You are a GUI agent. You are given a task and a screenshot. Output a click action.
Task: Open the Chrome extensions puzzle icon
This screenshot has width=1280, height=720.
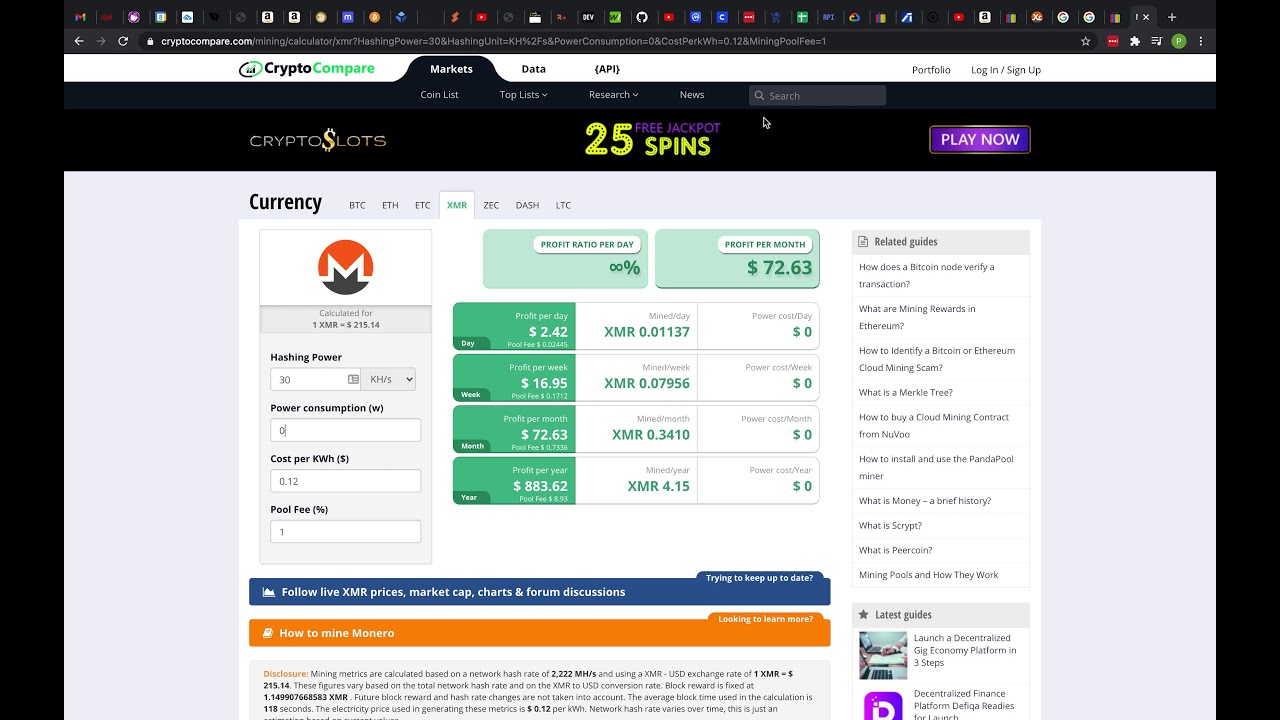1135,41
